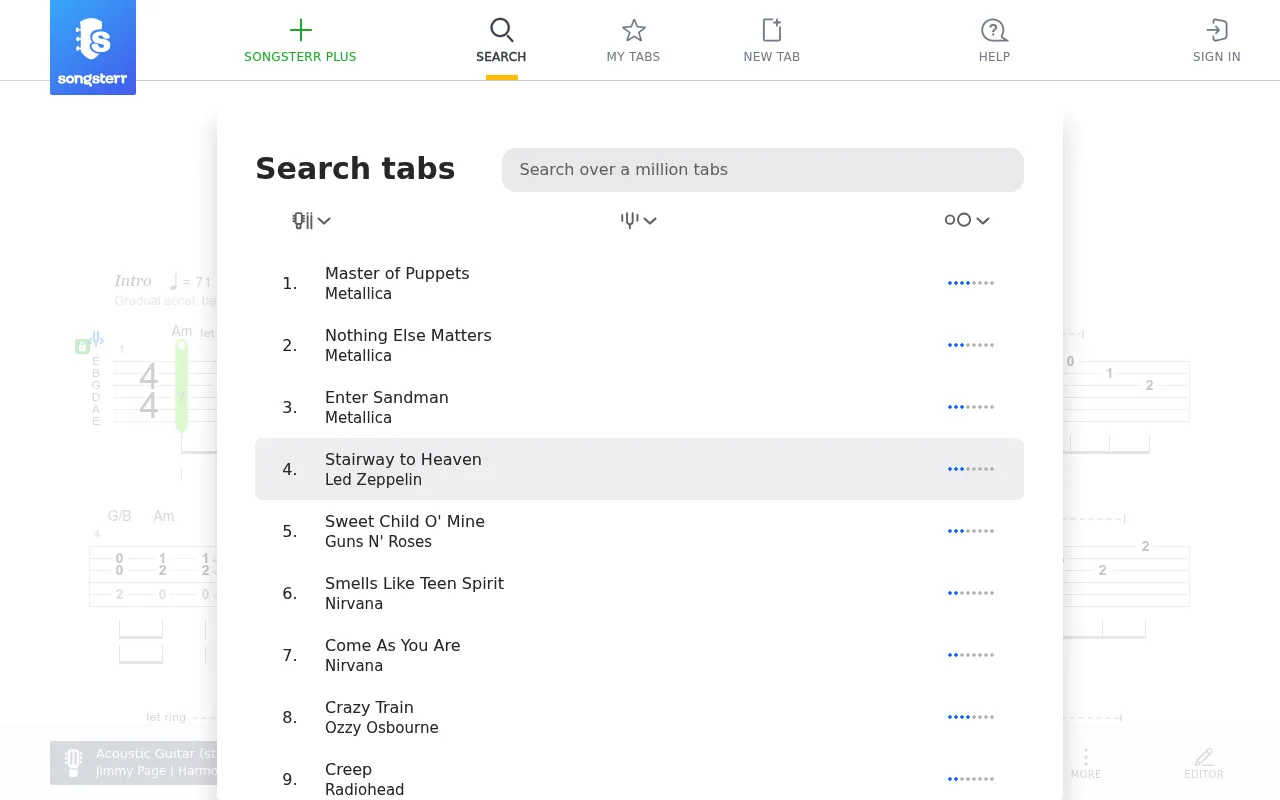
Task: Open My Tabs
Action: pos(633,42)
